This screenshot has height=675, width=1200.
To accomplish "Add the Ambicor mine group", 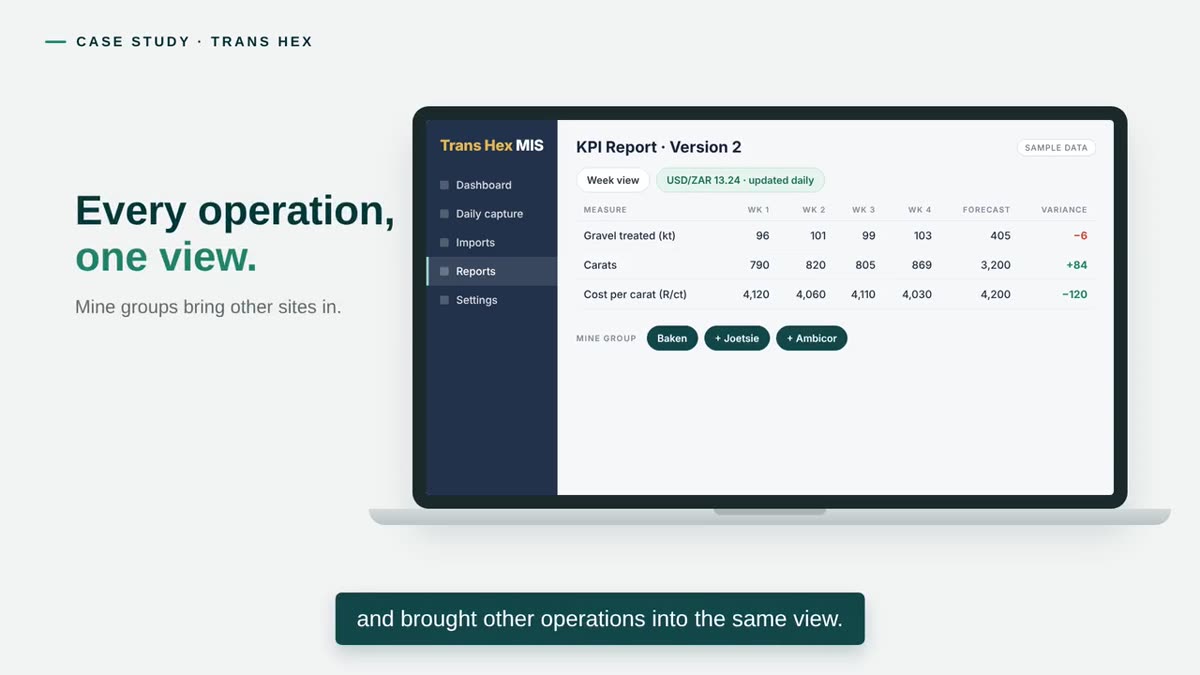I will [812, 338].
